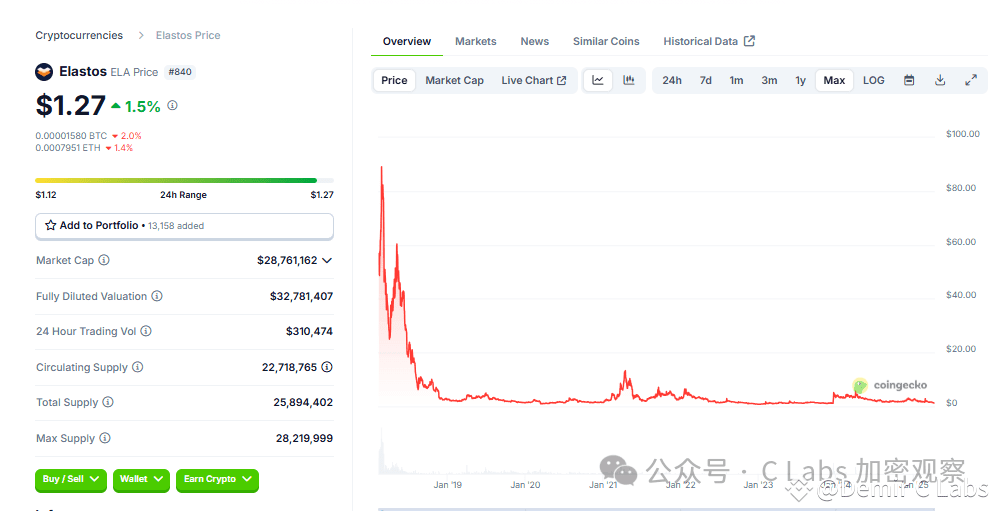Open Live Chart external link
Viewport: 997px width, 511px height.
coord(534,80)
